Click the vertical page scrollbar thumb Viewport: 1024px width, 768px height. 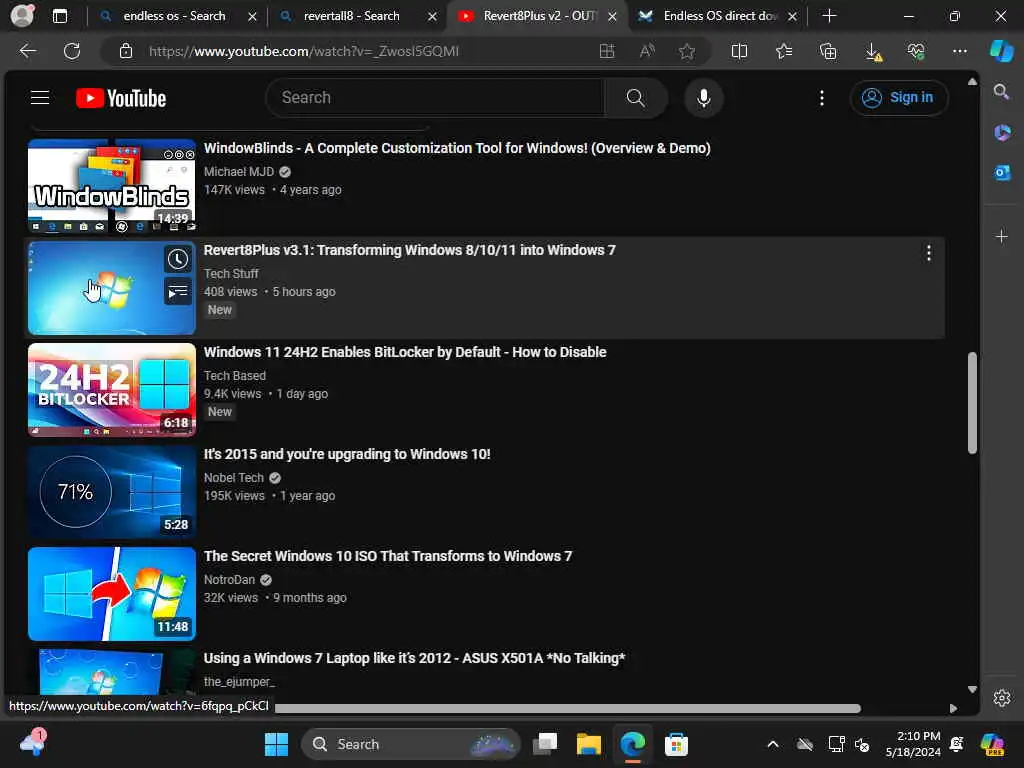972,402
